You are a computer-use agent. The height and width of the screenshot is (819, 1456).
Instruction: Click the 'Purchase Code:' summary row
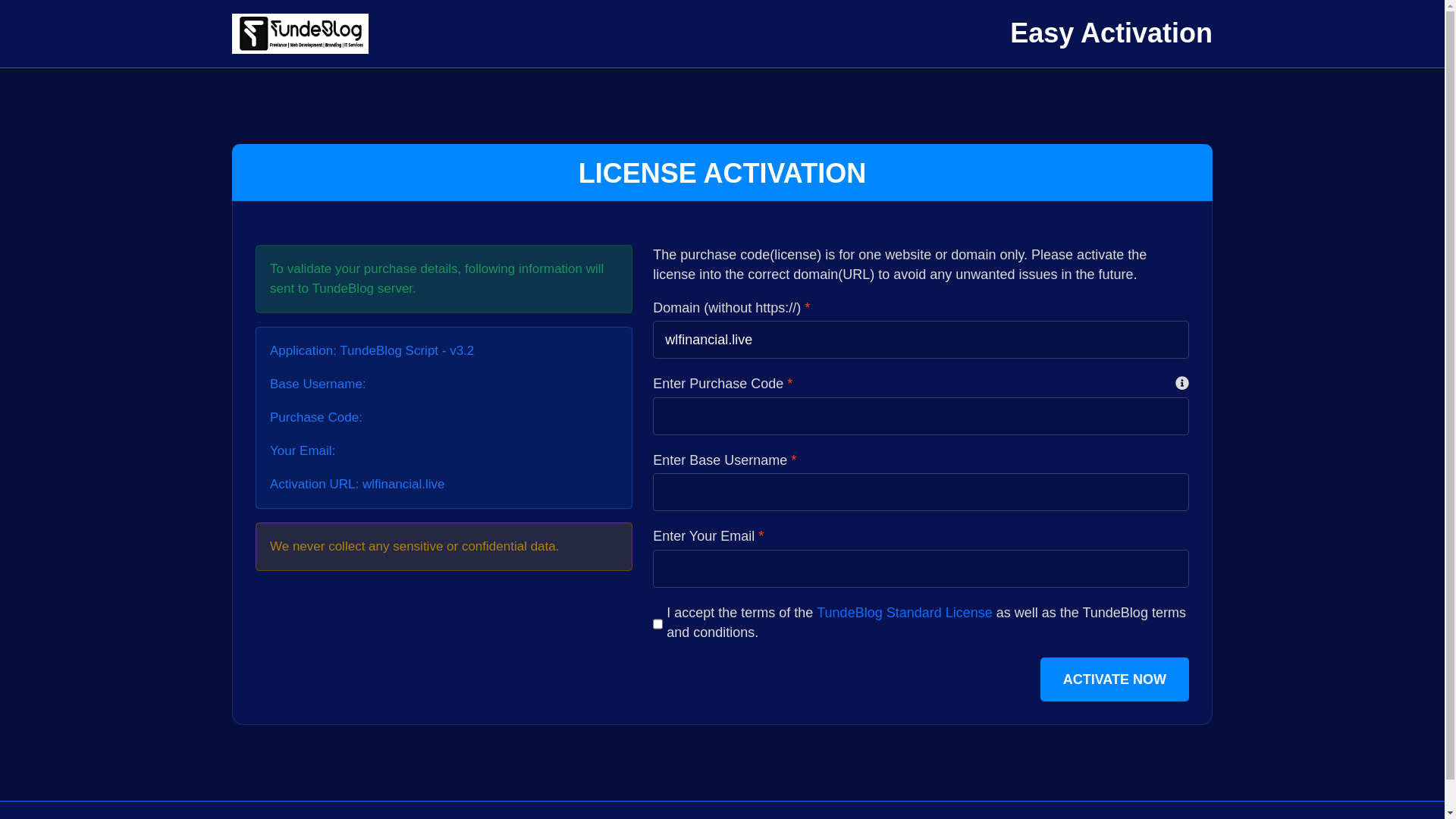[x=316, y=417]
